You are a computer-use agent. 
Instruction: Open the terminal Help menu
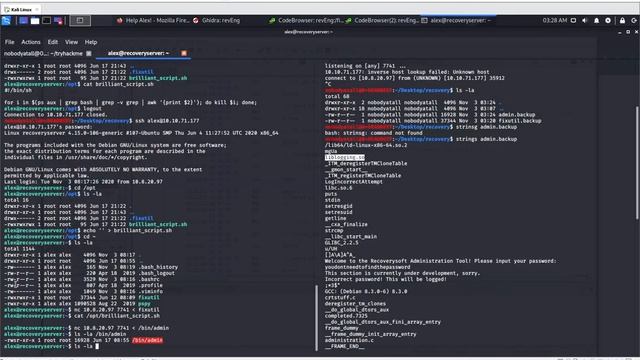[91, 42]
